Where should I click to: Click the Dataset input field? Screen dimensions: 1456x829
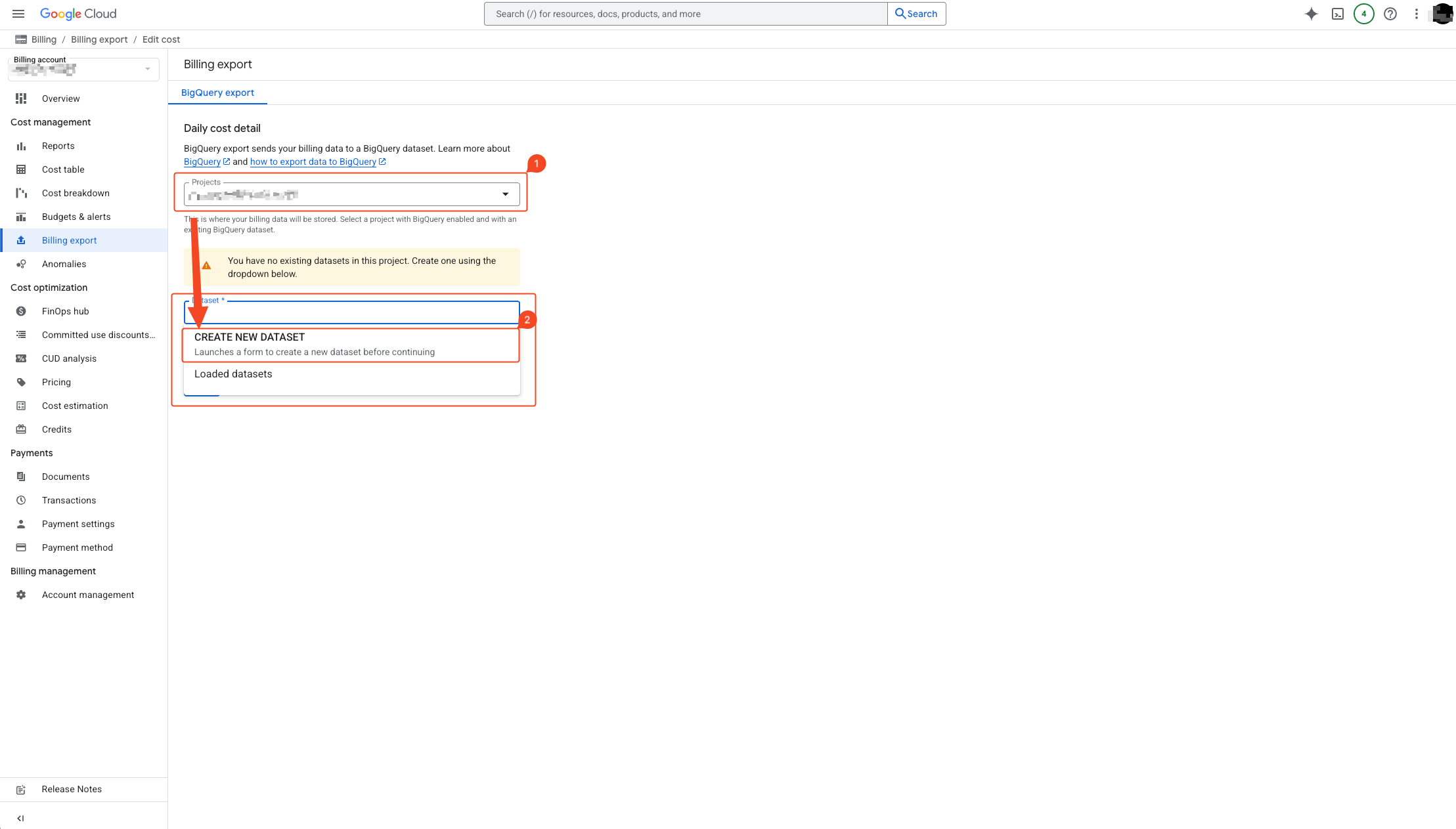(351, 312)
